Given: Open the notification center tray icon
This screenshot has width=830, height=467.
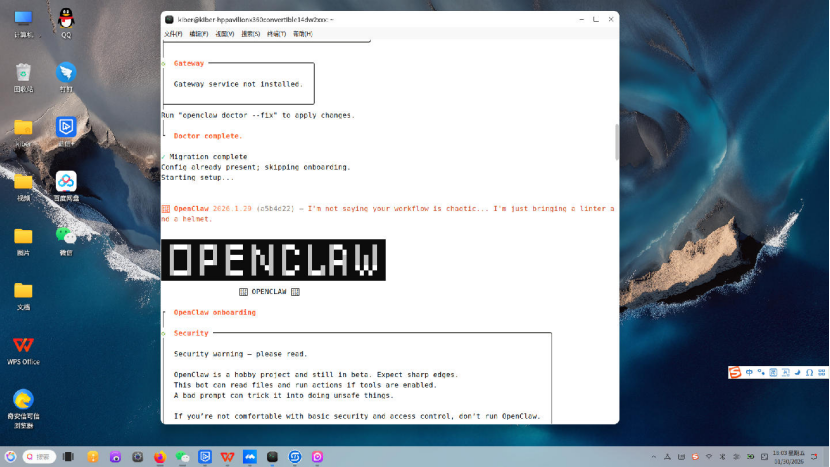Looking at the screenshot, I should [814, 456].
